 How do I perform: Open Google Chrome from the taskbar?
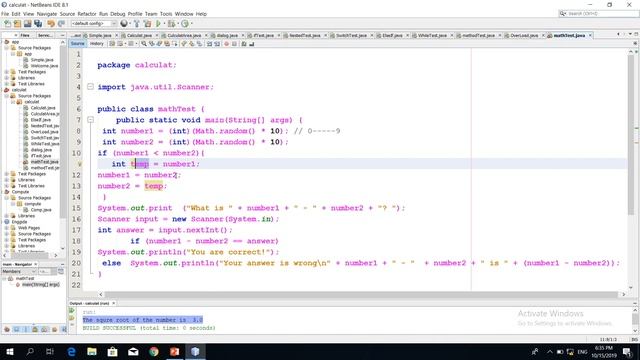(x=154, y=351)
